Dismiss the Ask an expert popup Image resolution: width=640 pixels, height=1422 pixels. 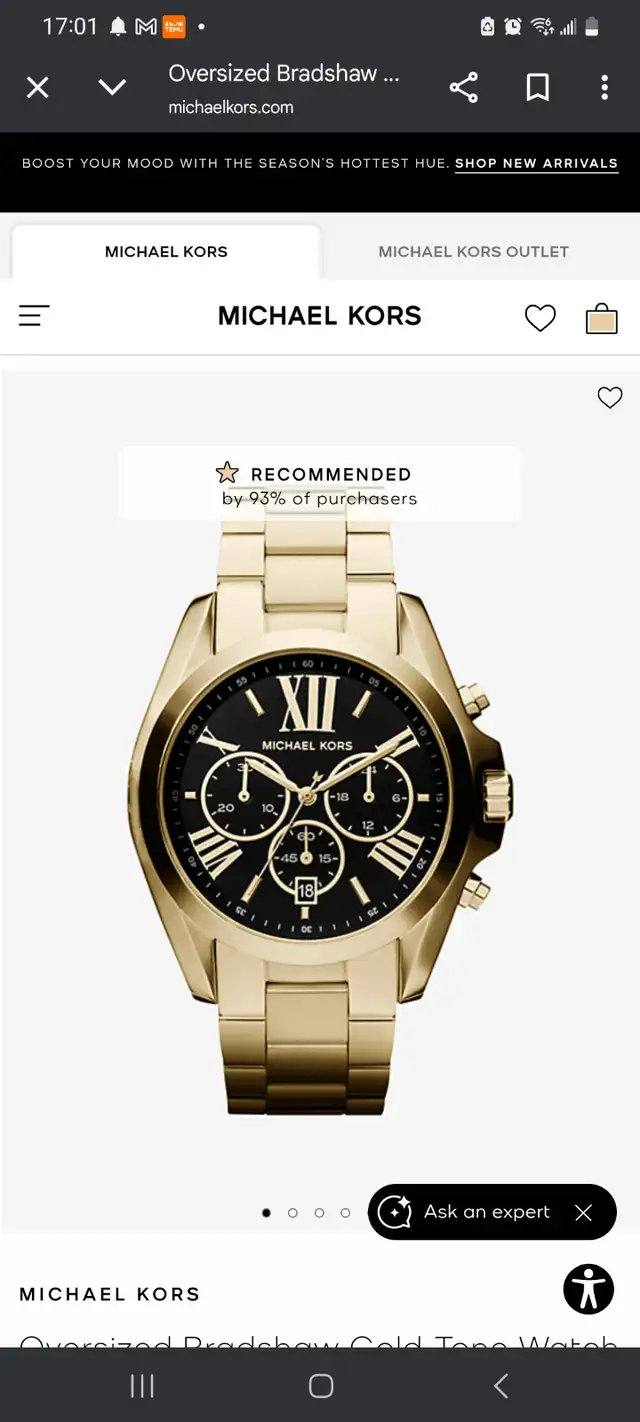583,1212
